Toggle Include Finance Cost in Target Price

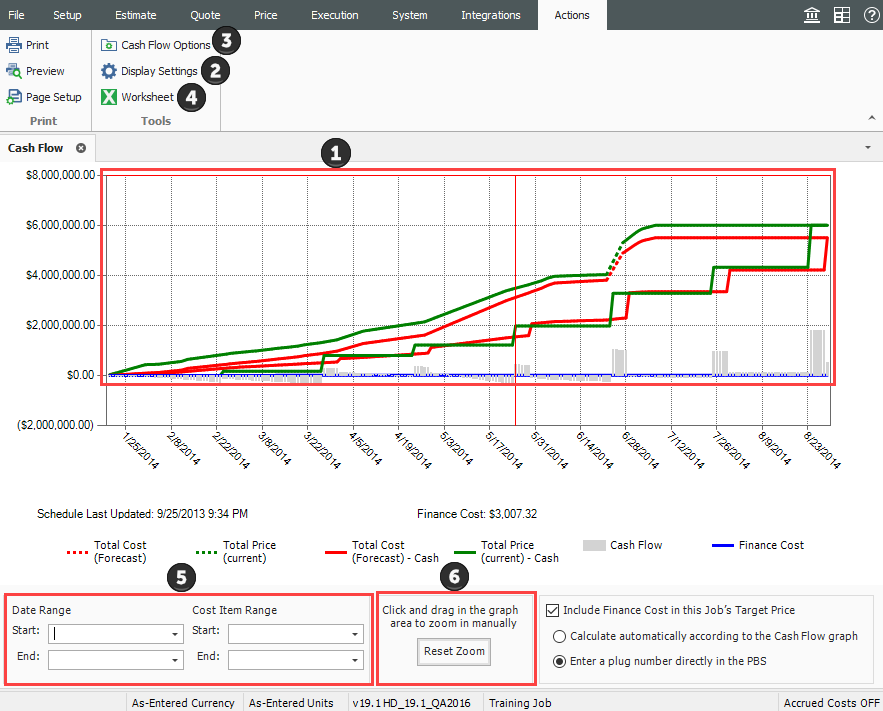(554, 610)
